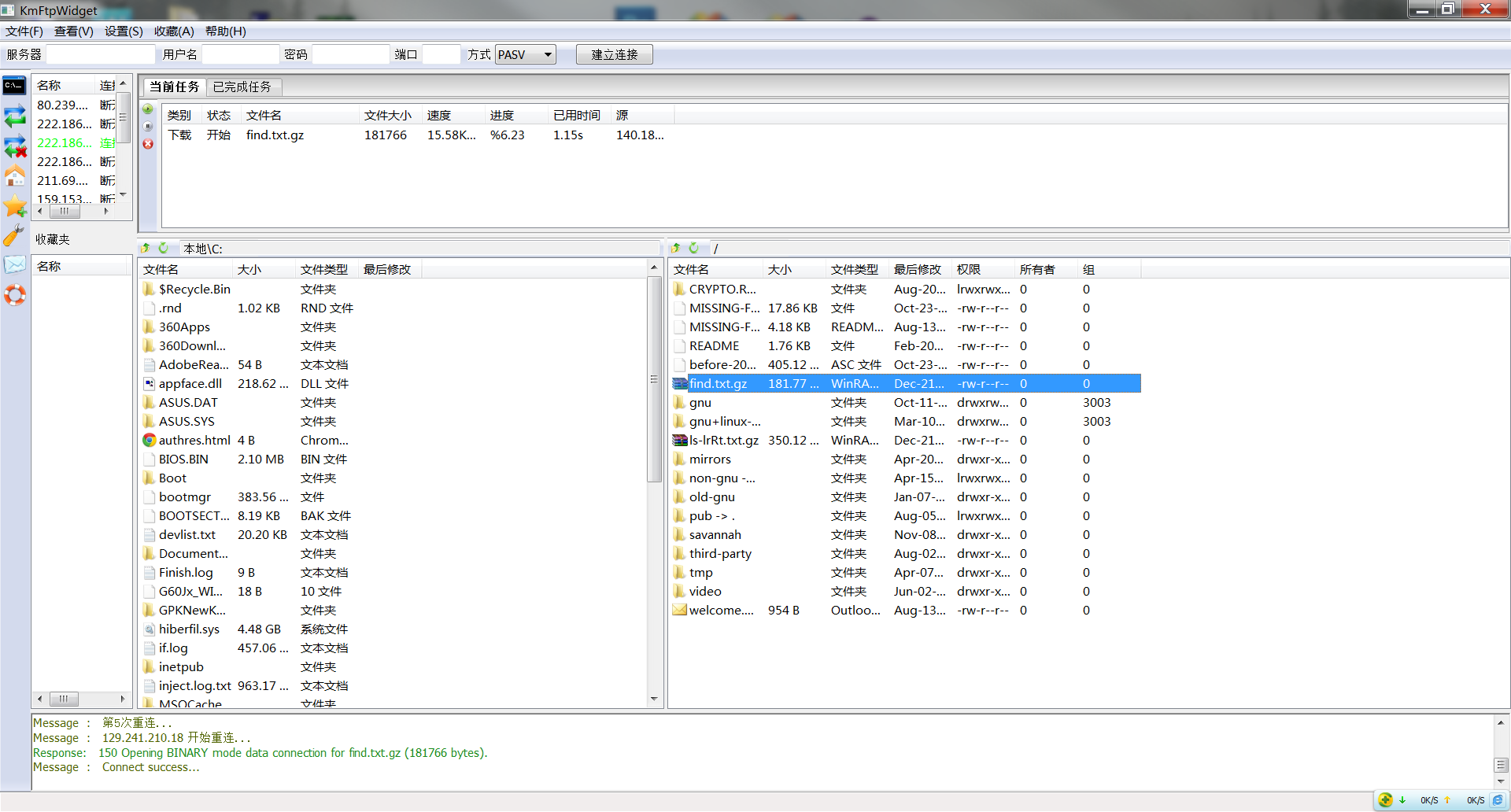Open the 方式 PASV mode dropdown
Image resolution: width=1511 pixels, height=812 pixels.
click(x=526, y=55)
